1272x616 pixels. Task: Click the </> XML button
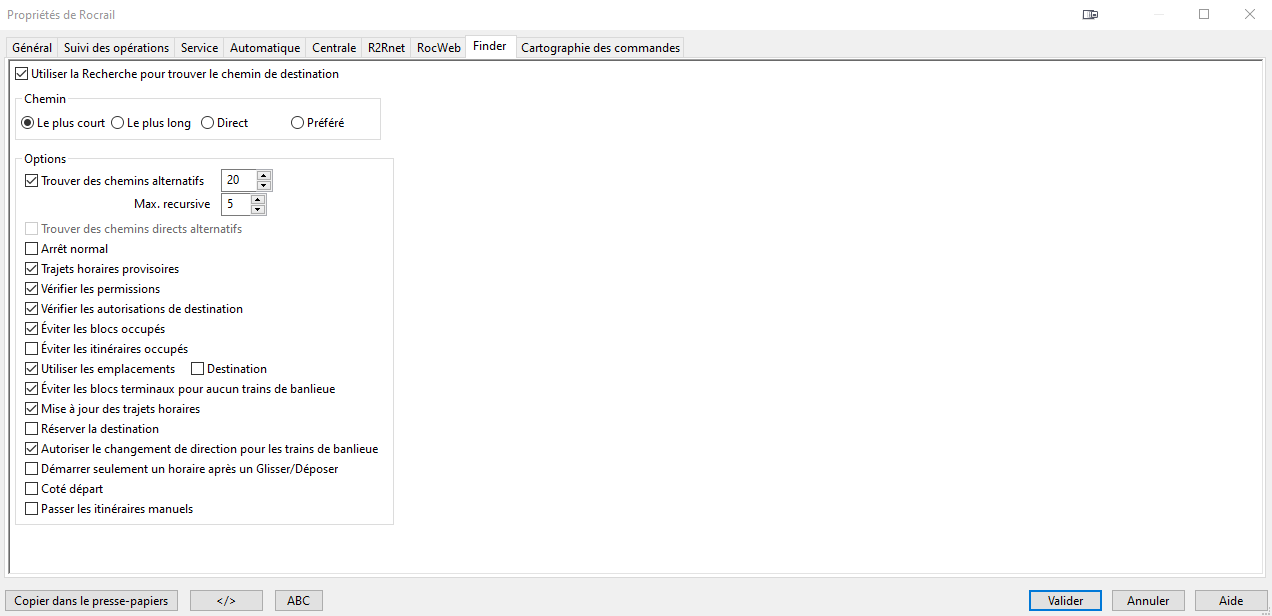(x=226, y=601)
